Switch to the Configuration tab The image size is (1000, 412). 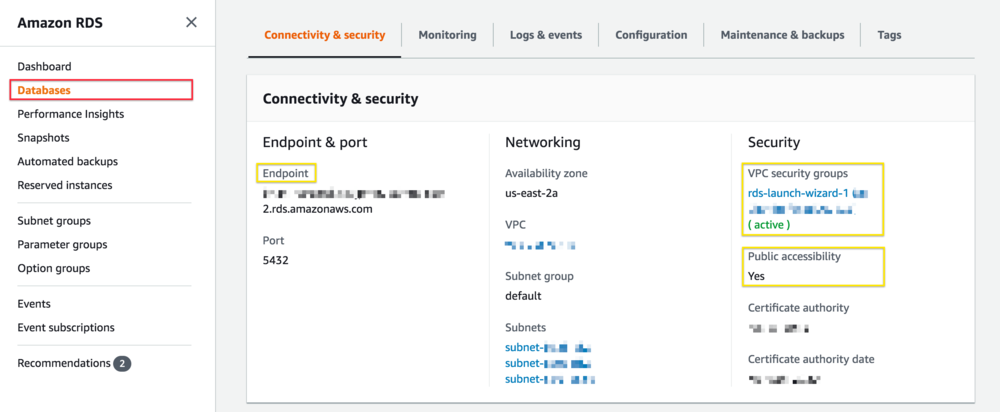pos(651,35)
